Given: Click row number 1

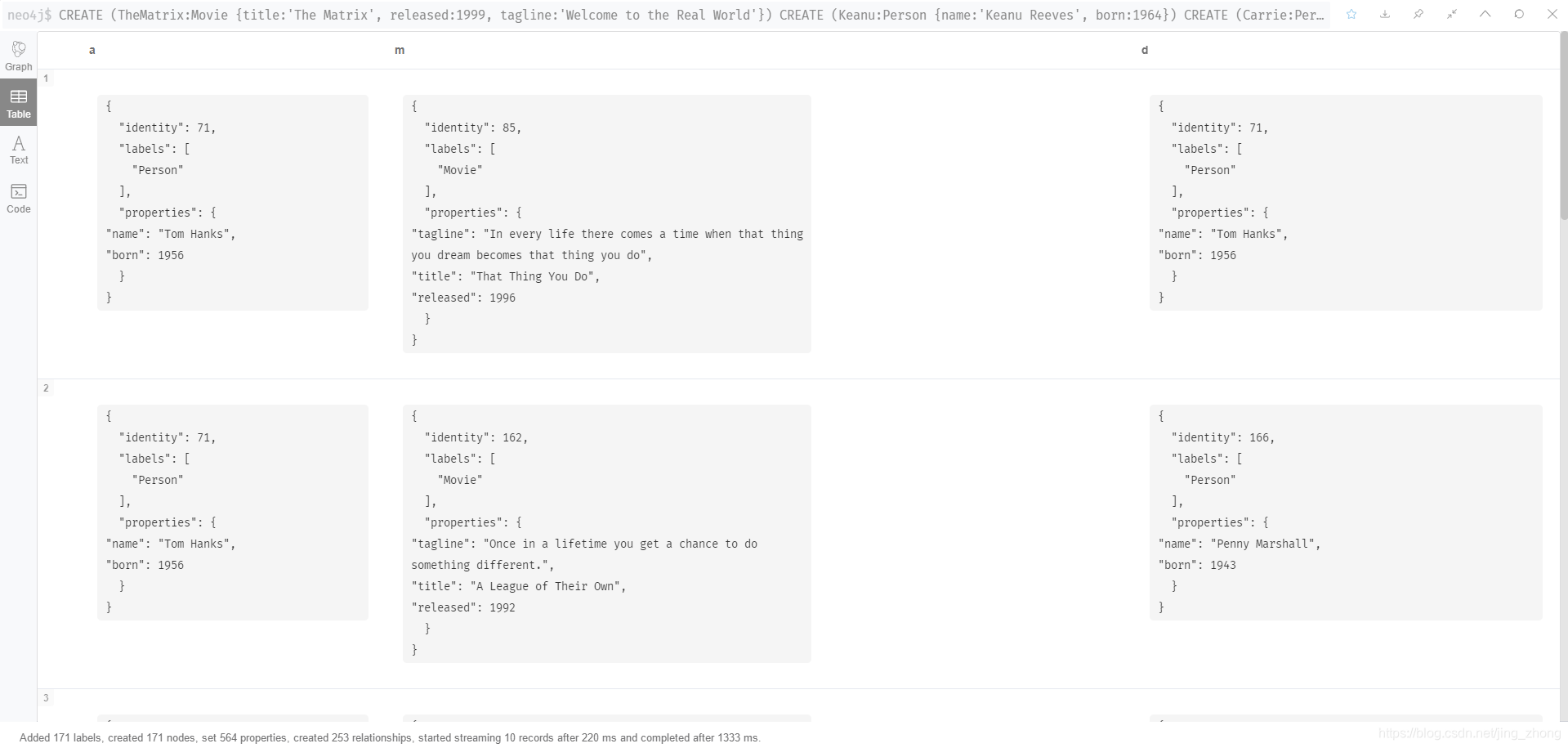Looking at the screenshot, I should pyautogui.click(x=46, y=78).
